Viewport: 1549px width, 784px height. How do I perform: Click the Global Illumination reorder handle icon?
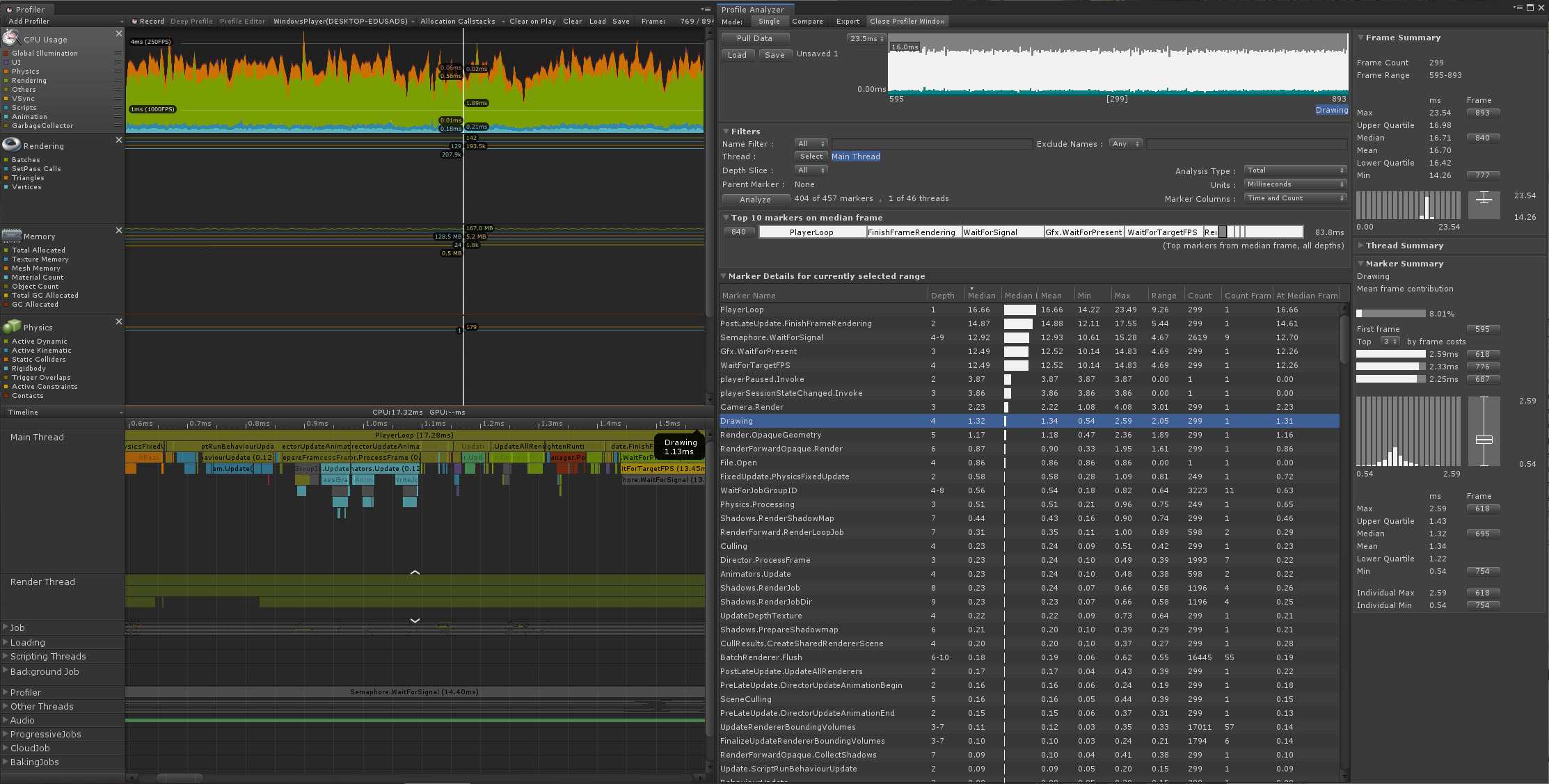[x=118, y=53]
